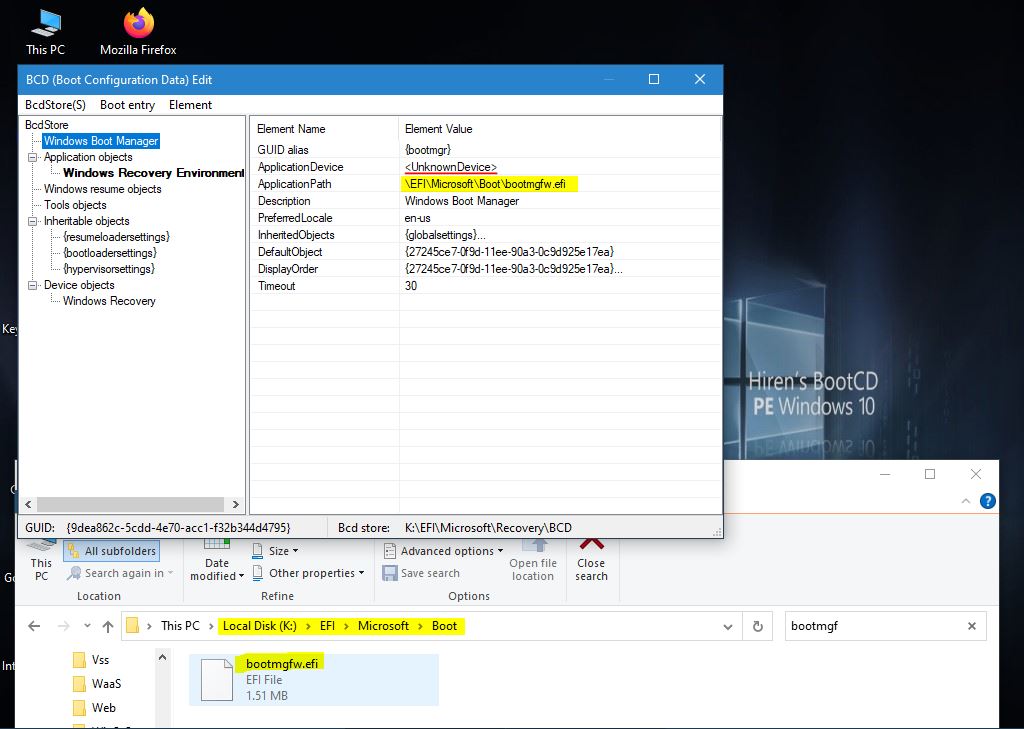
Task: Open the Boot entry menu
Action: (x=127, y=105)
